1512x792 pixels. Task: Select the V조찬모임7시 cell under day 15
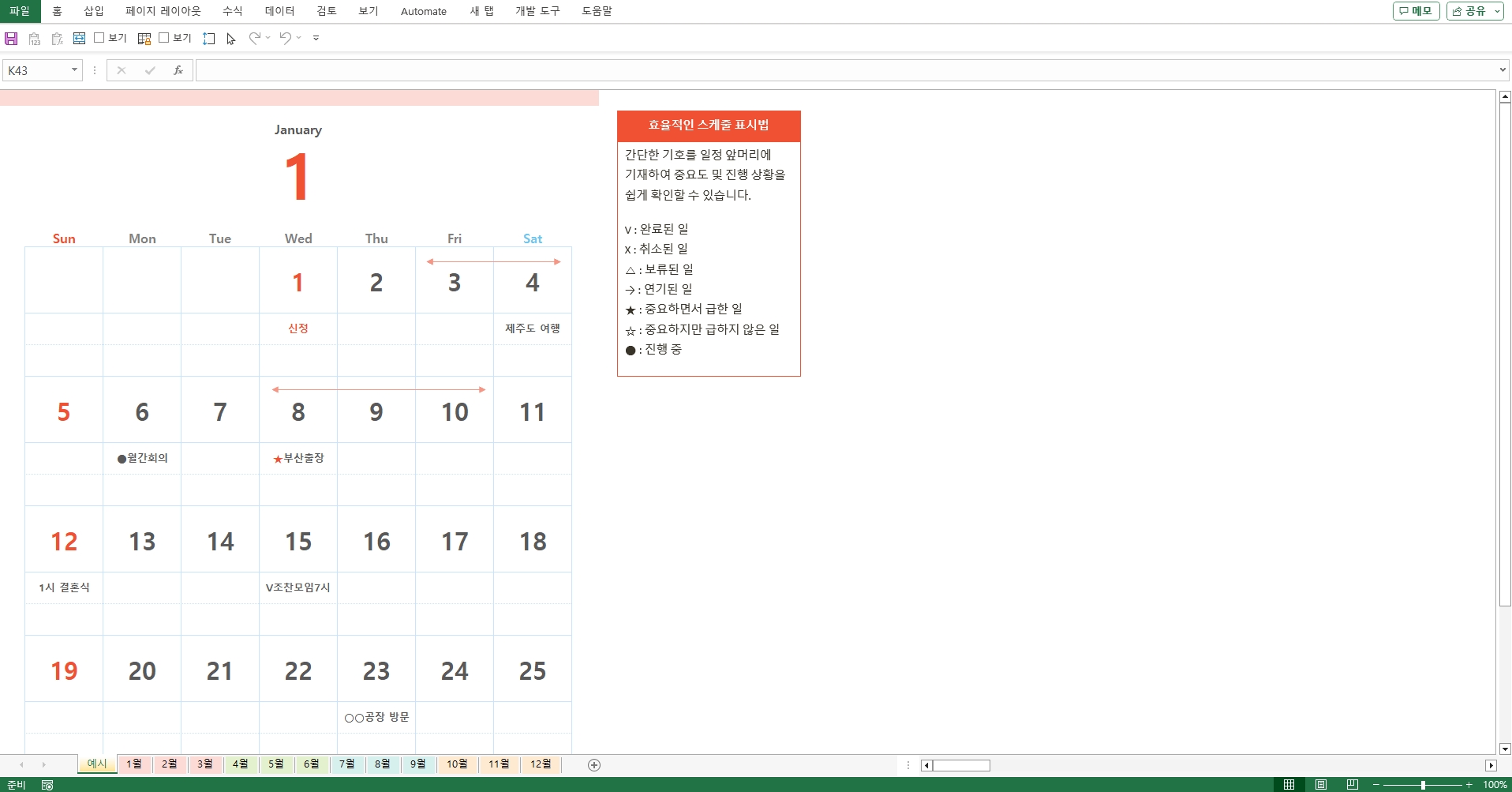click(298, 587)
